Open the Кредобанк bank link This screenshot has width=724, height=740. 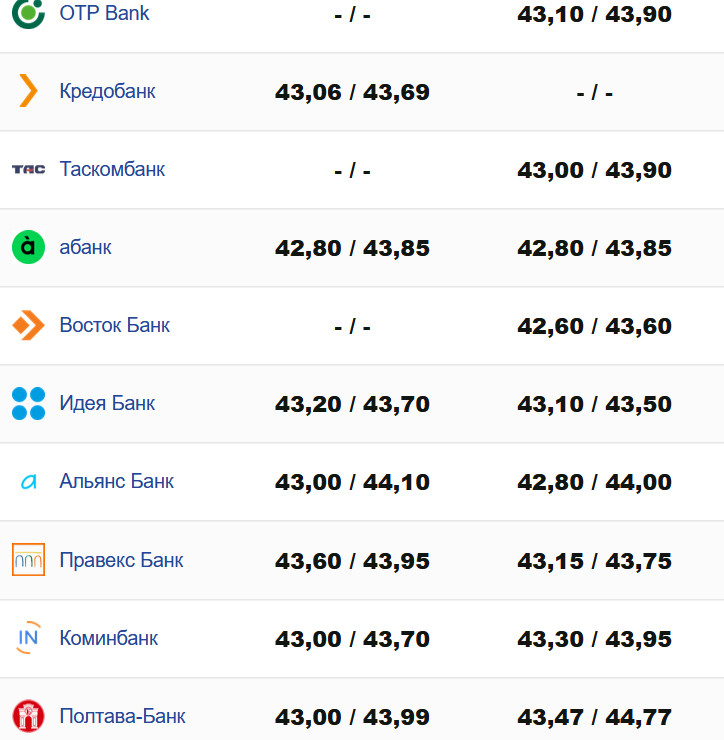point(108,91)
